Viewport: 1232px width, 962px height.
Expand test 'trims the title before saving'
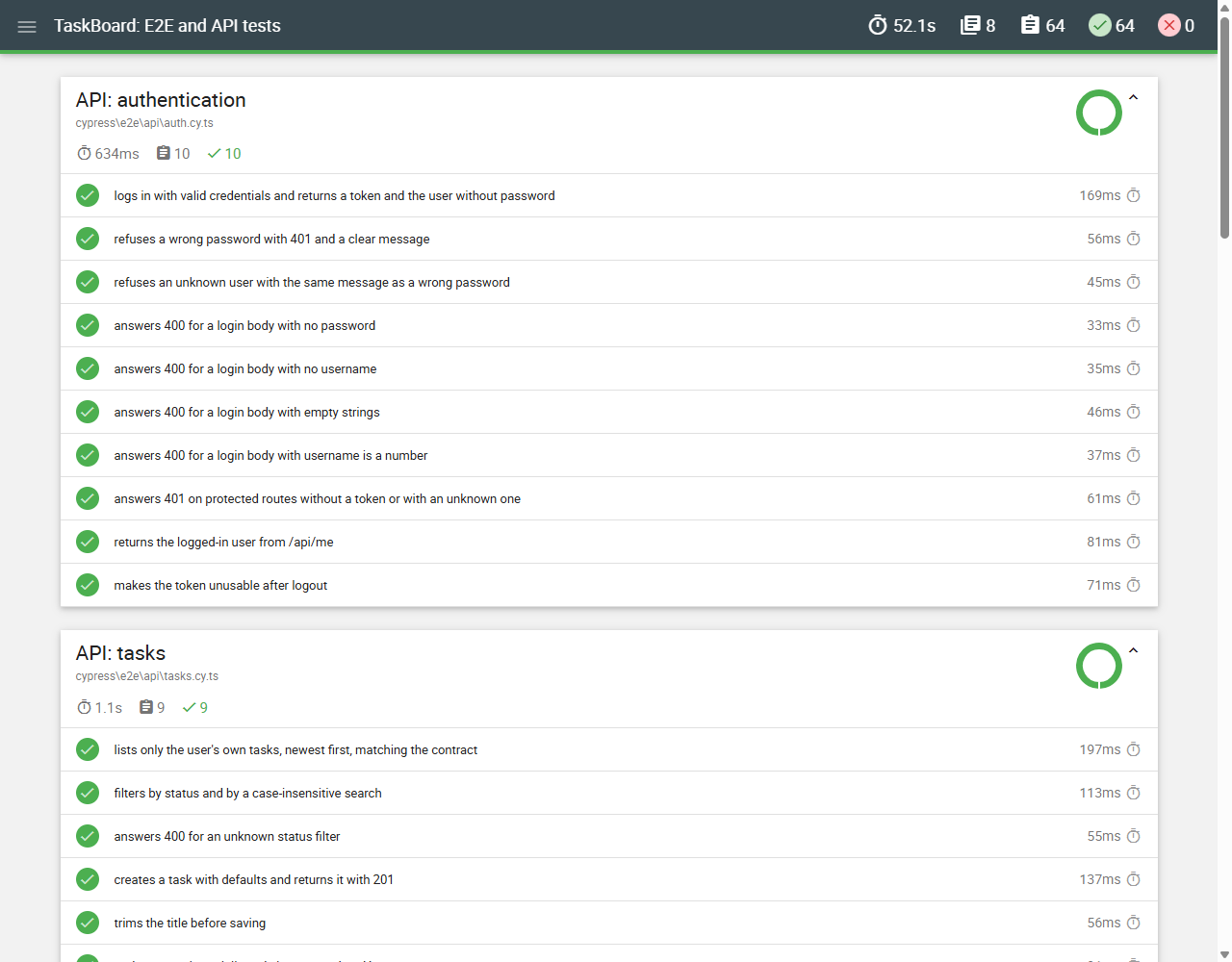(x=608, y=923)
